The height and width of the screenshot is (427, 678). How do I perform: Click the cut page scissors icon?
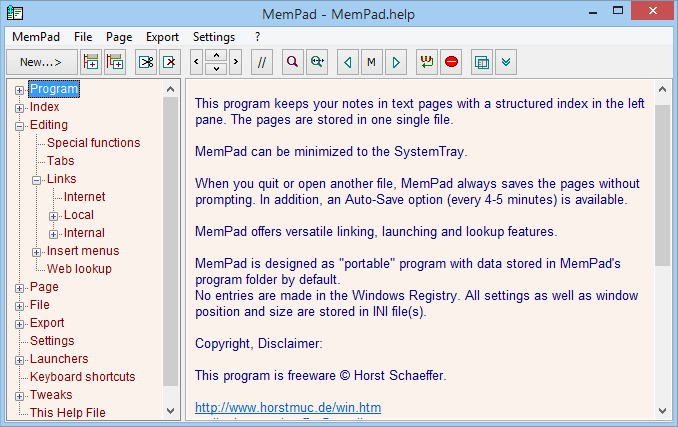click(x=146, y=62)
